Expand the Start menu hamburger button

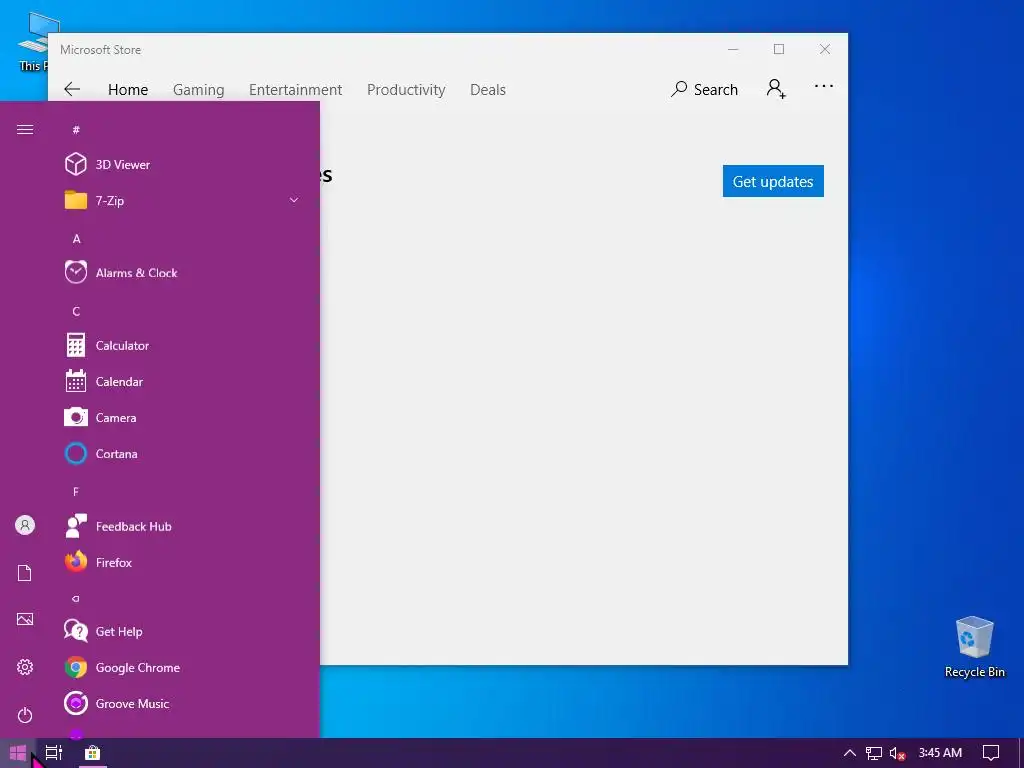25,129
